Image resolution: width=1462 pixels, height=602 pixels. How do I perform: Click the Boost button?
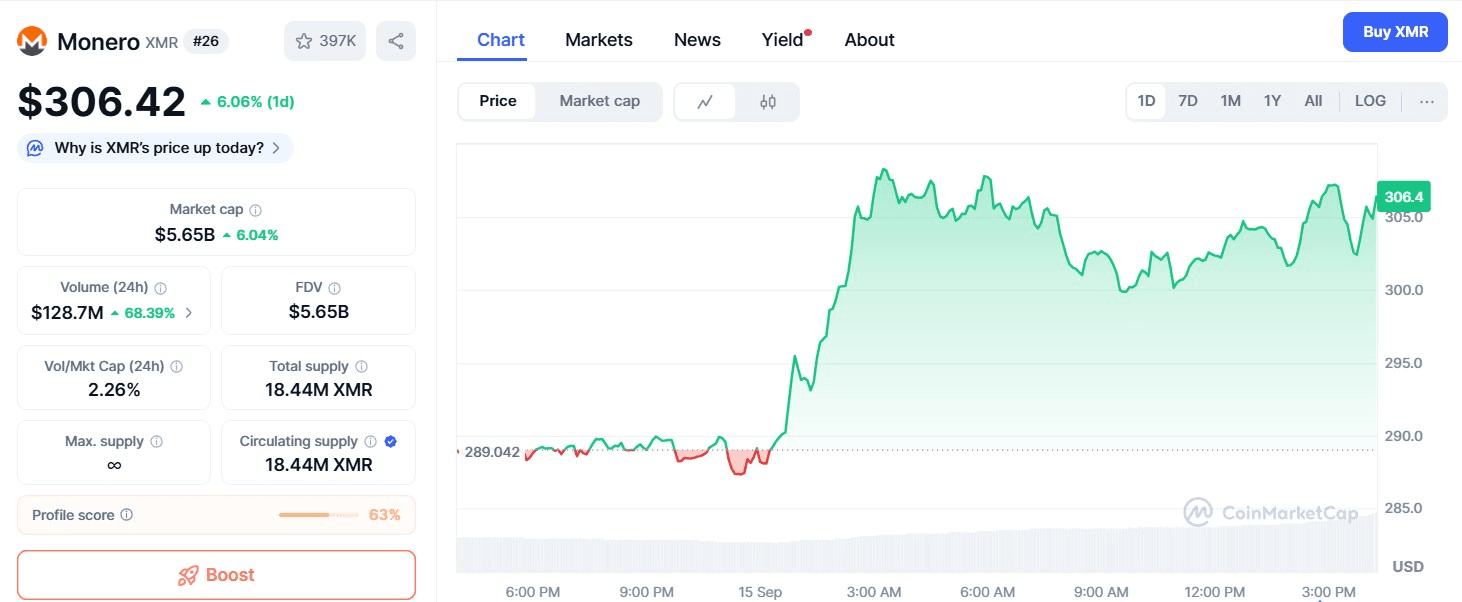(x=216, y=575)
